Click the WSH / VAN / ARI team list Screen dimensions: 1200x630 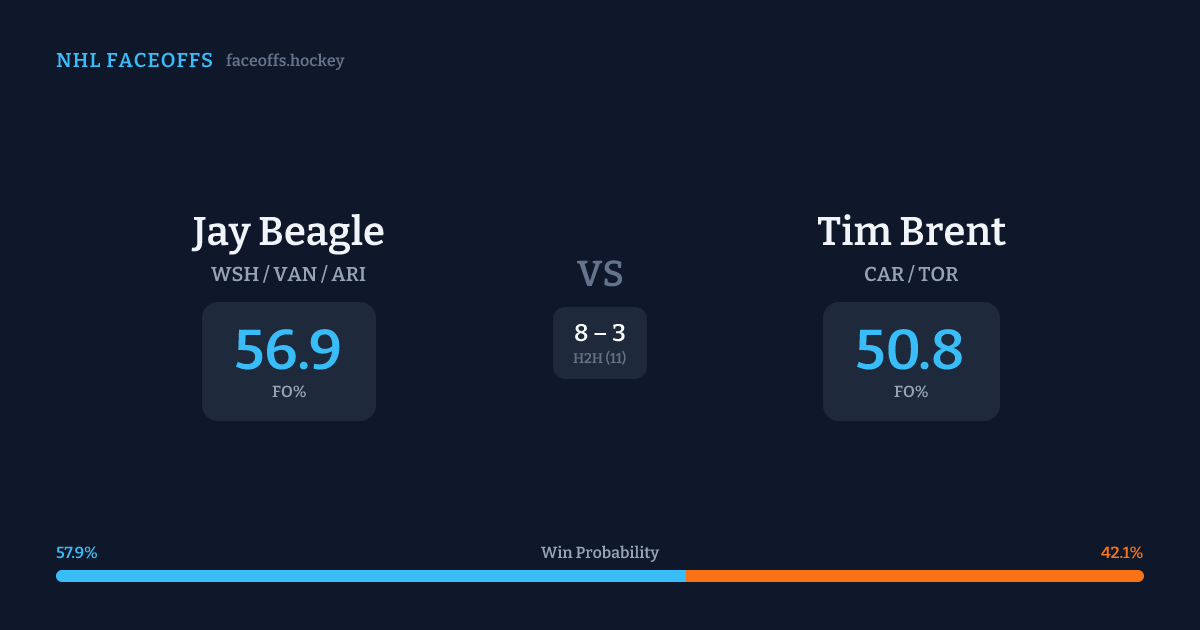point(288,274)
